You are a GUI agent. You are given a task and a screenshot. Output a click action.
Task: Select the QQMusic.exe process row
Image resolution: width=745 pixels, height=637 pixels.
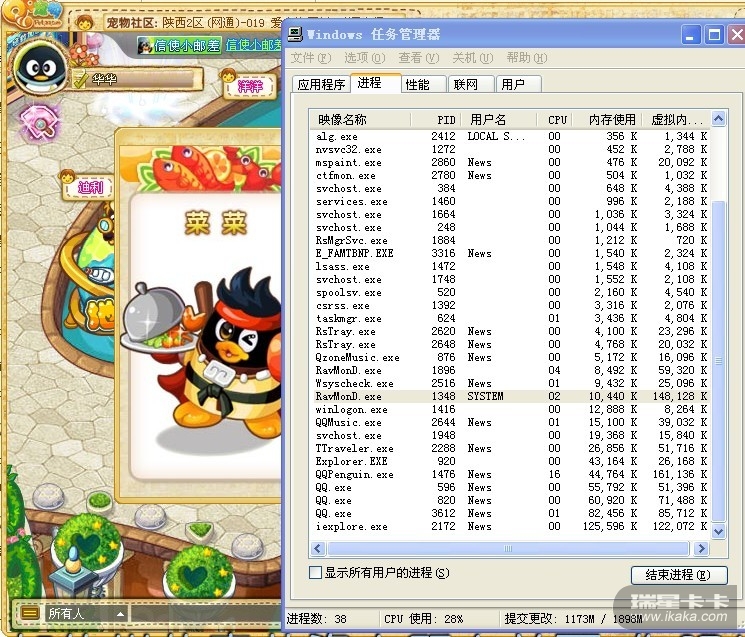coord(511,422)
